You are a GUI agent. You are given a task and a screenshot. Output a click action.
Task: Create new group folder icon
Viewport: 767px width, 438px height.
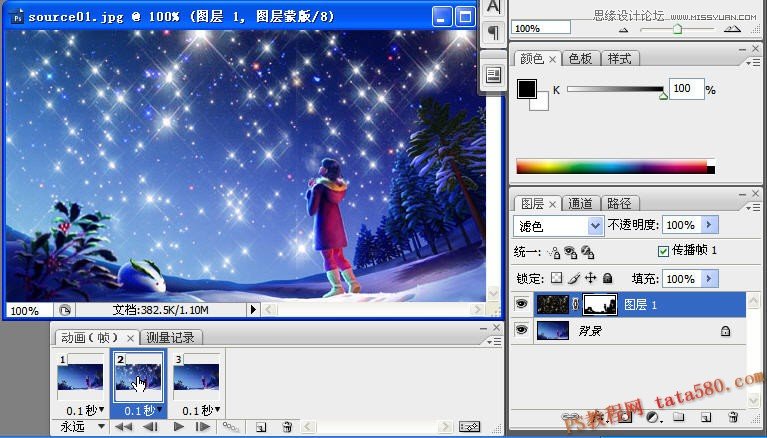pos(678,417)
